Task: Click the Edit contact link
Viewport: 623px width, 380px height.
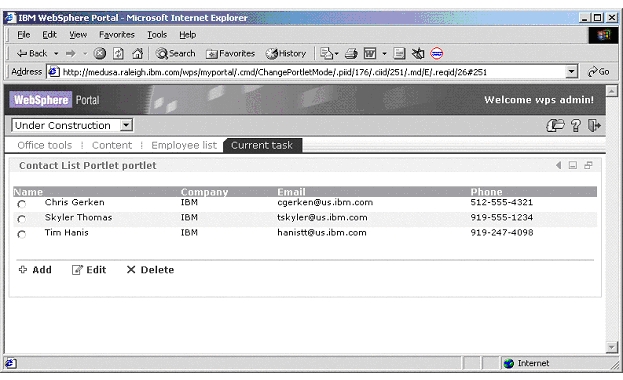Action: tap(89, 269)
